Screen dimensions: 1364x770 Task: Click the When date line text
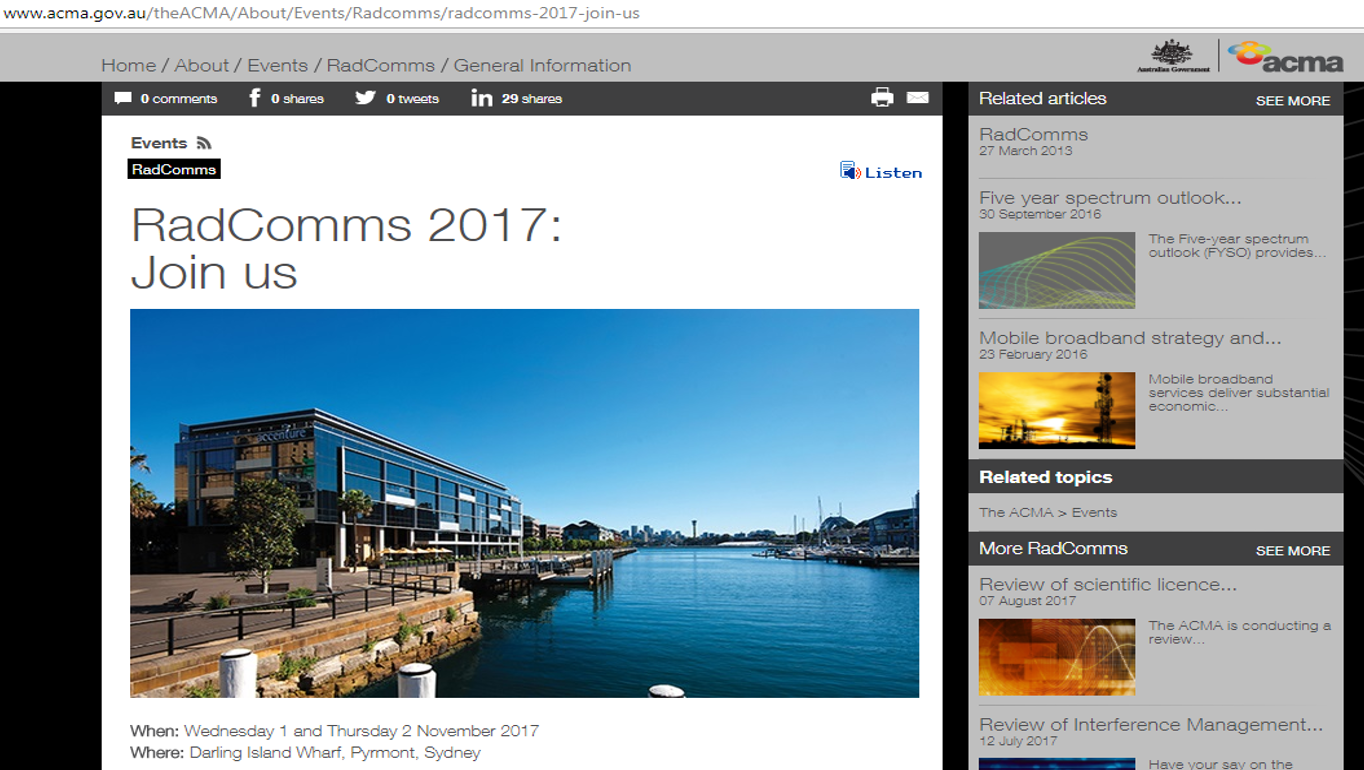(x=334, y=731)
